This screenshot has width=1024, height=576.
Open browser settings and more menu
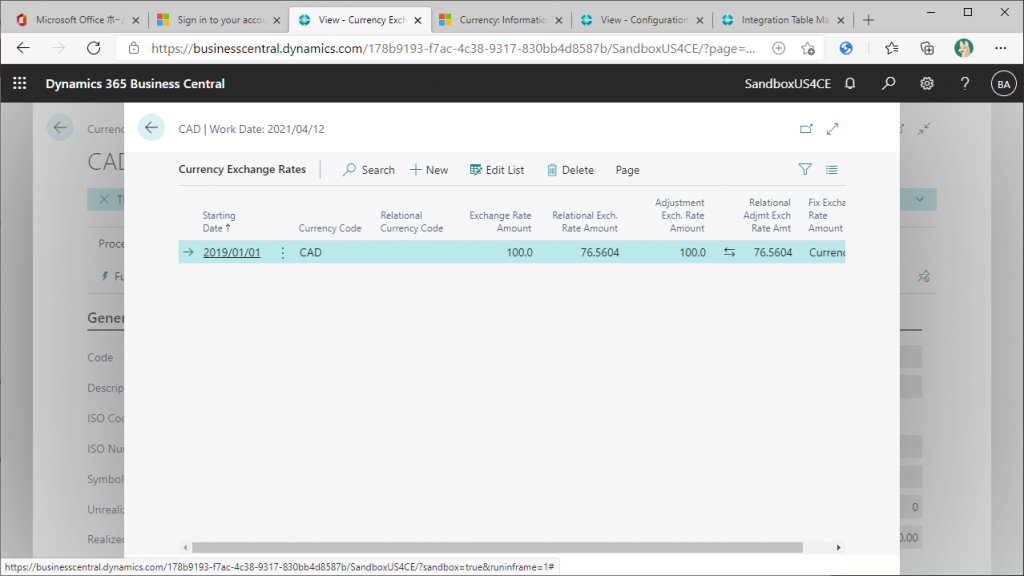tap(1000, 48)
